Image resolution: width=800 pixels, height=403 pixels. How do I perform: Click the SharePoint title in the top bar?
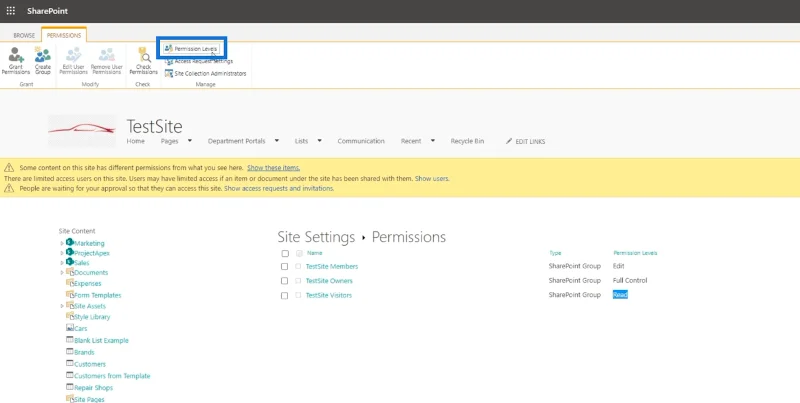[x=47, y=11]
